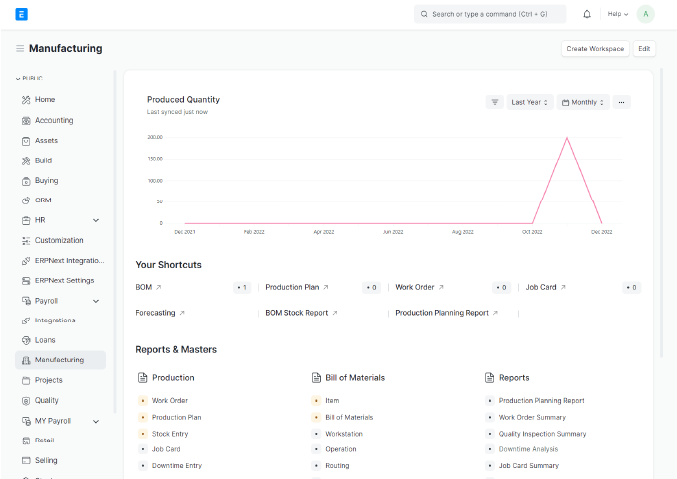Click the Buying sidebar icon

point(26,181)
